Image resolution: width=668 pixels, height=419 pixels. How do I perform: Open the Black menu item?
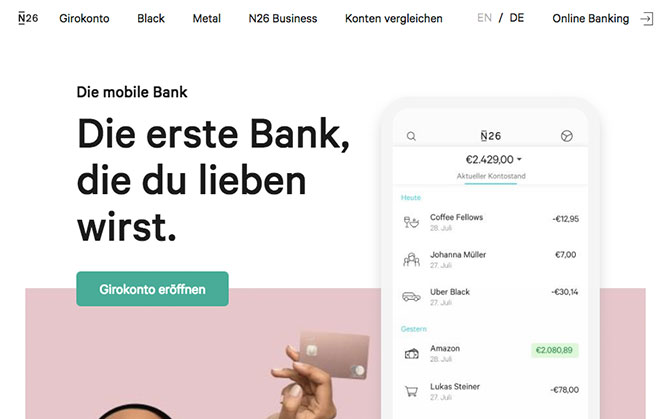click(151, 18)
